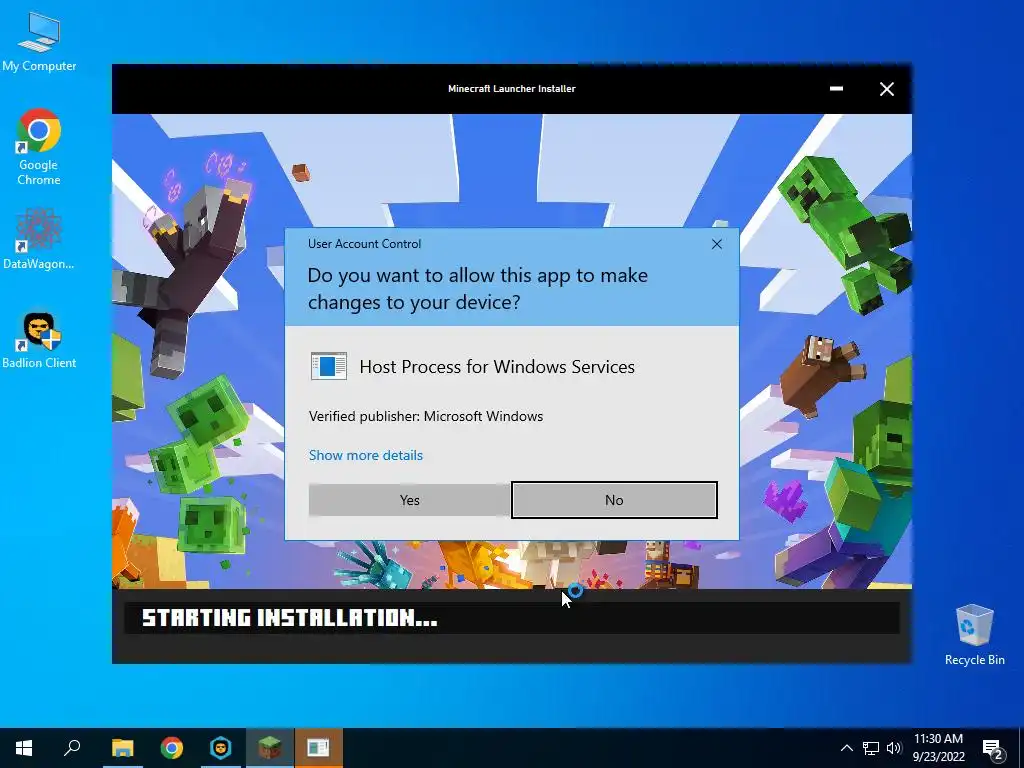Click Yes in User Account Control dialog
The image size is (1024, 768).
[409, 500]
